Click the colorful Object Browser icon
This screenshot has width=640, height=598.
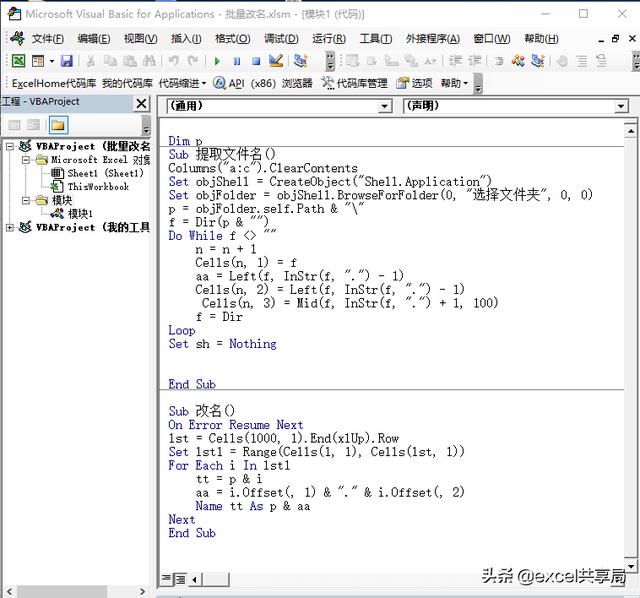(518, 61)
